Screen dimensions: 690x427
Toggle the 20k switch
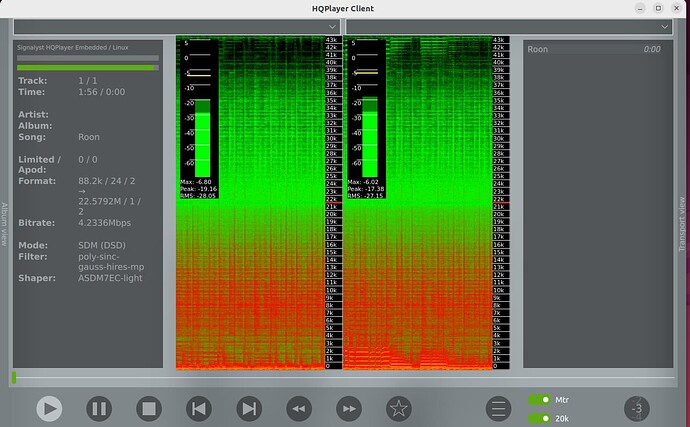point(540,419)
